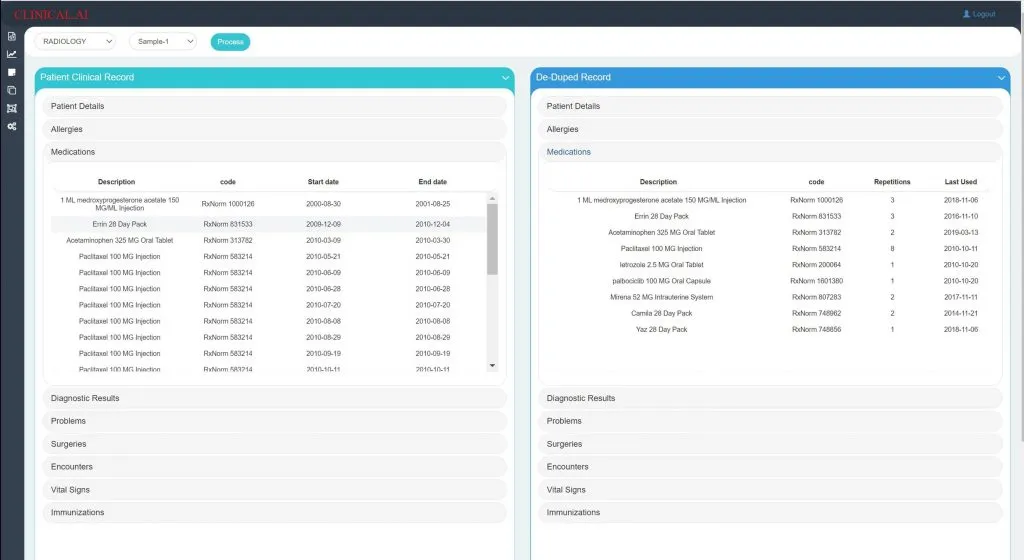
Task: Open the medical document icon in sidebar
Action: click(12, 37)
